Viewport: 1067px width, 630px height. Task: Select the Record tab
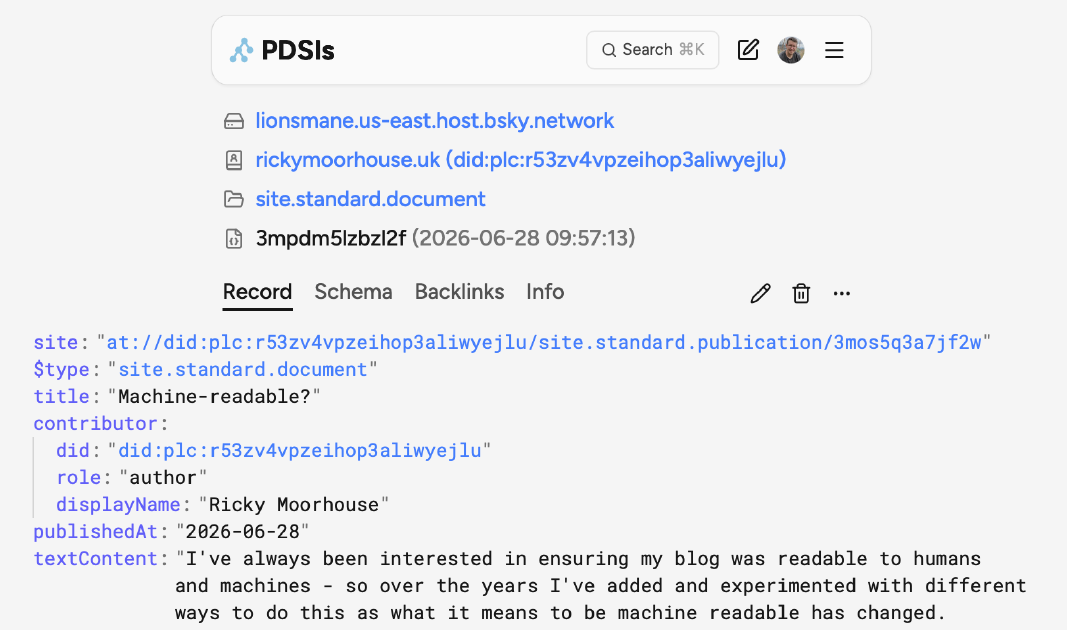click(x=257, y=292)
